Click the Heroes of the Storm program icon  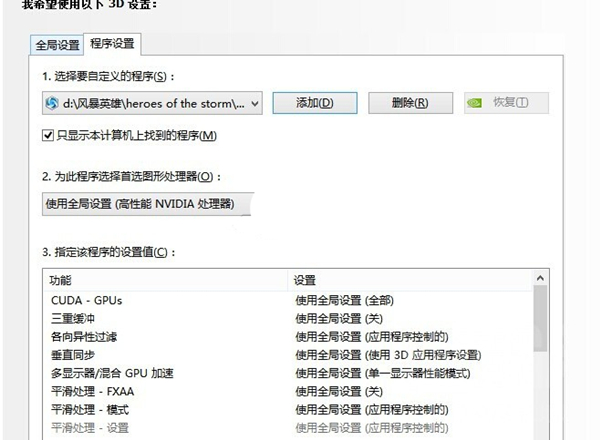[53, 103]
